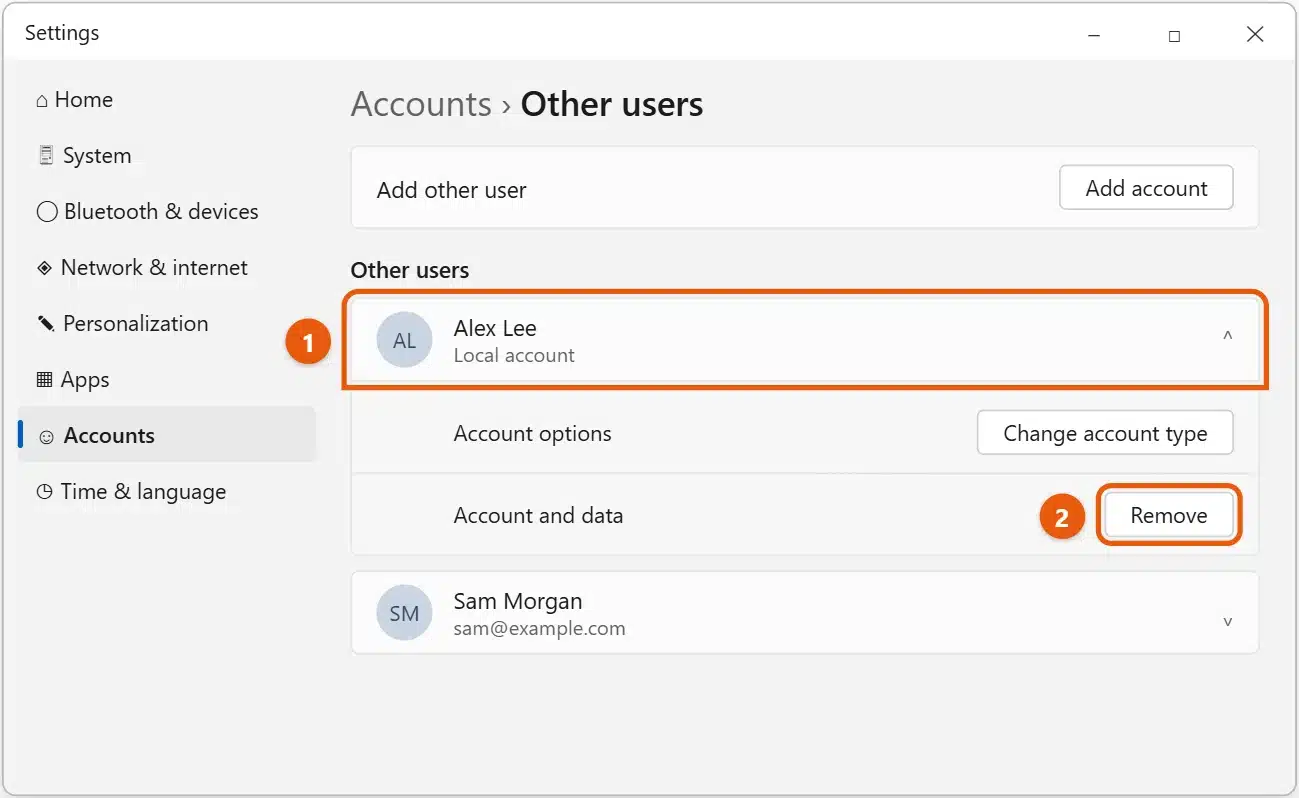Minimize the Settings window

click(1094, 35)
